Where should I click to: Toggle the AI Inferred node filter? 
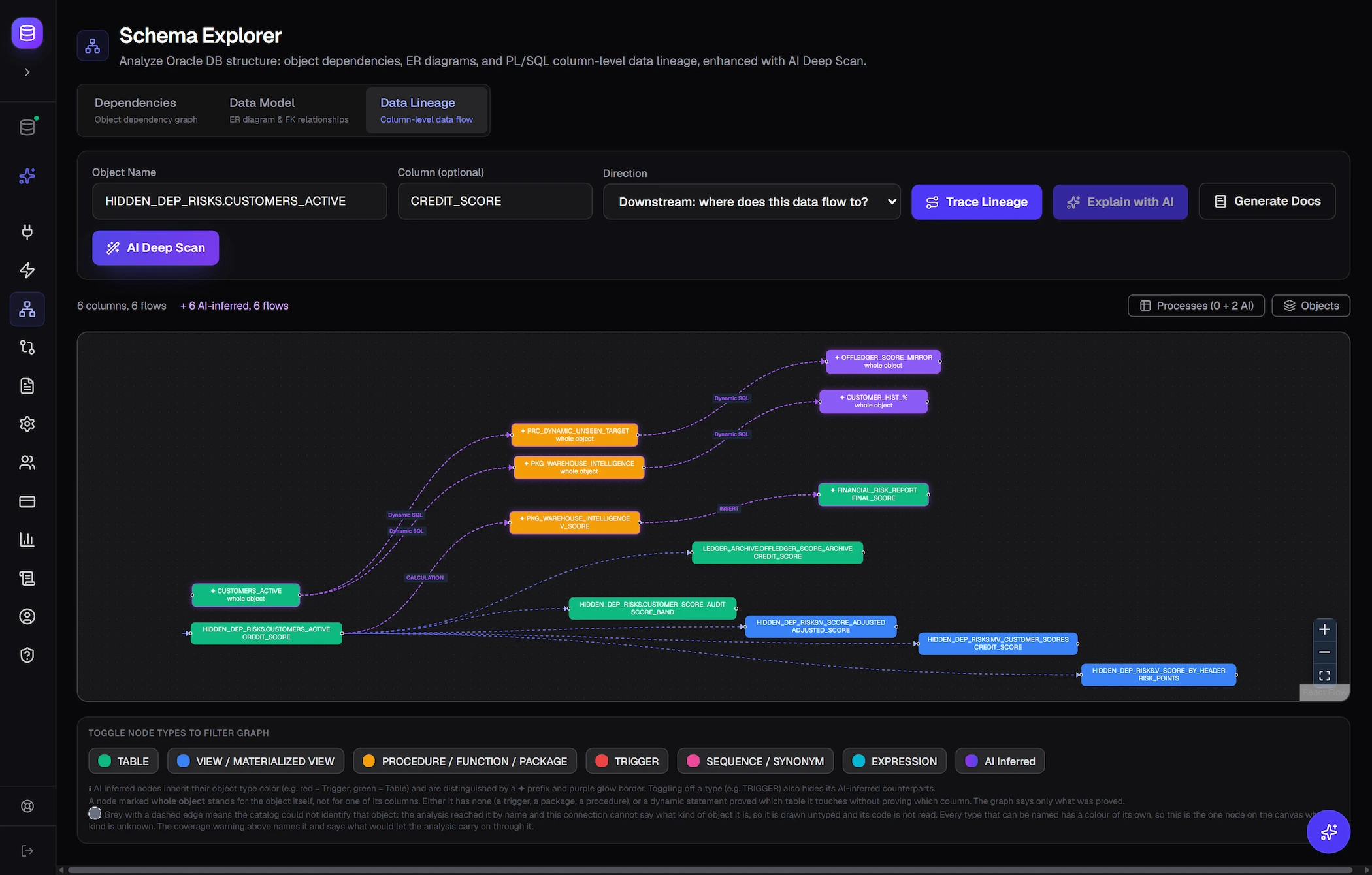coord(1000,761)
